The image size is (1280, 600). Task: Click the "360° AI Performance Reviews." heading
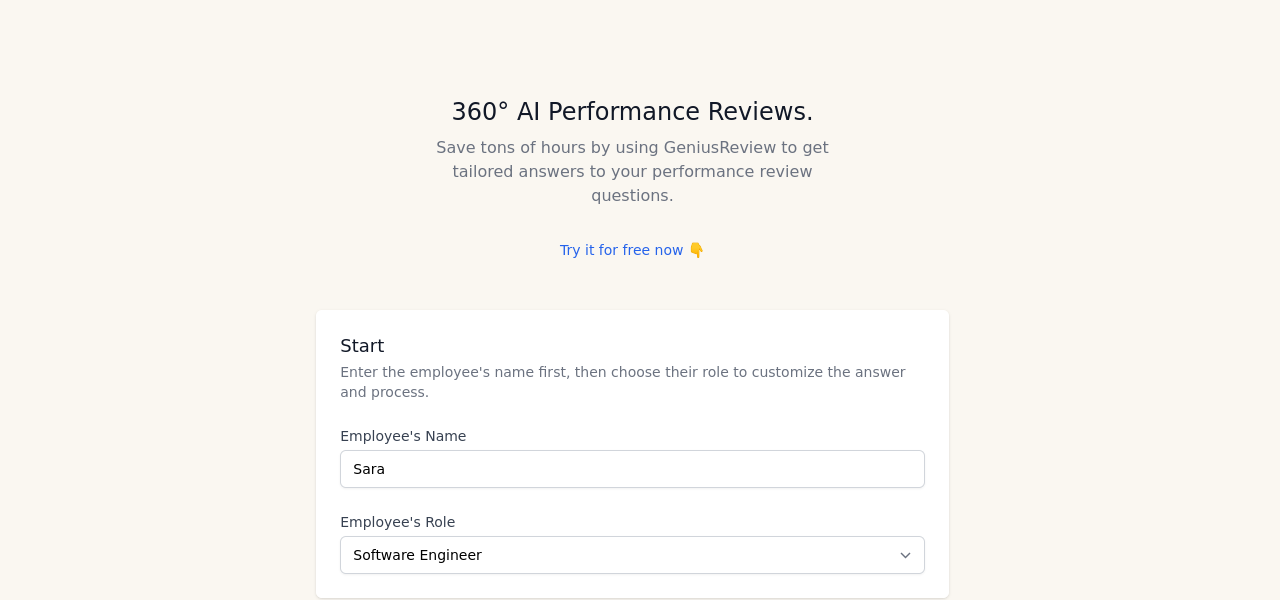(632, 112)
